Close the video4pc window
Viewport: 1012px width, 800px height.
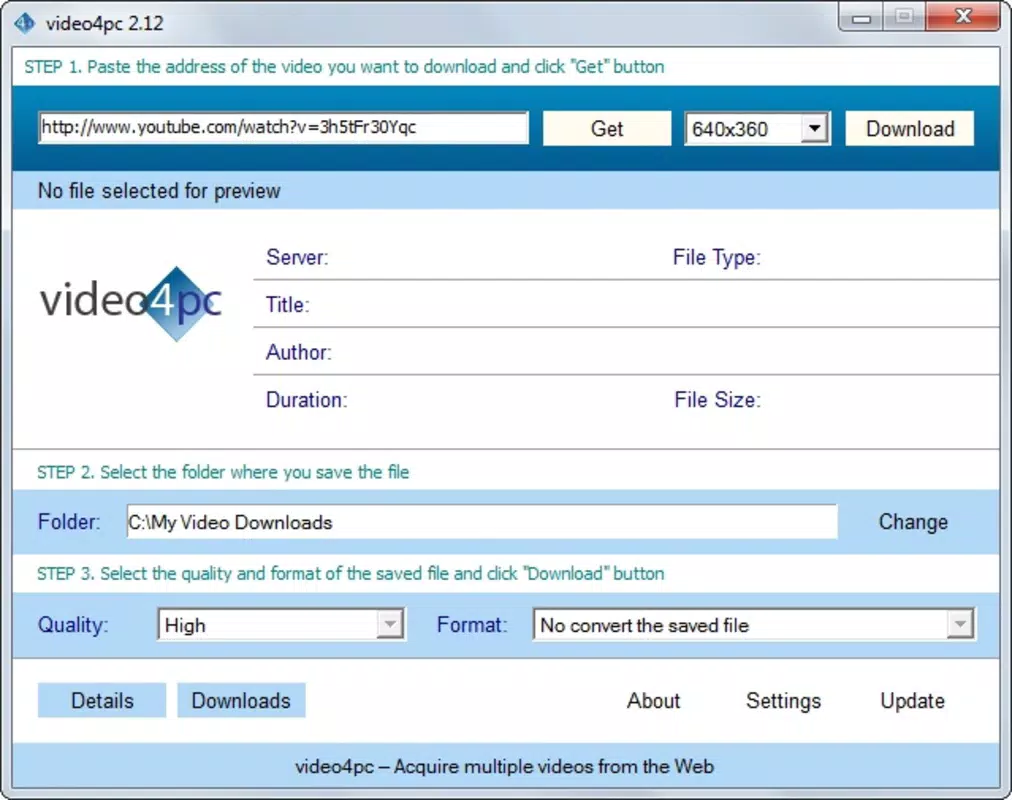click(x=963, y=17)
